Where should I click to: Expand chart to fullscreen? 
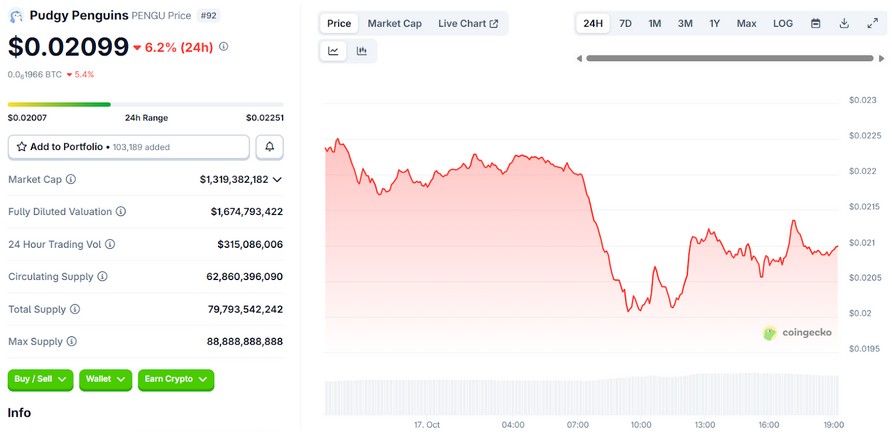point(872,23)
